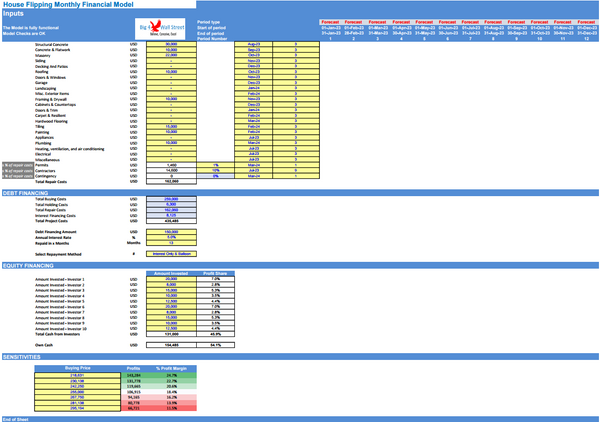600x422 pixels.
Task: Select the Repaid in x Months value
Action: click(x=171, y=242)
